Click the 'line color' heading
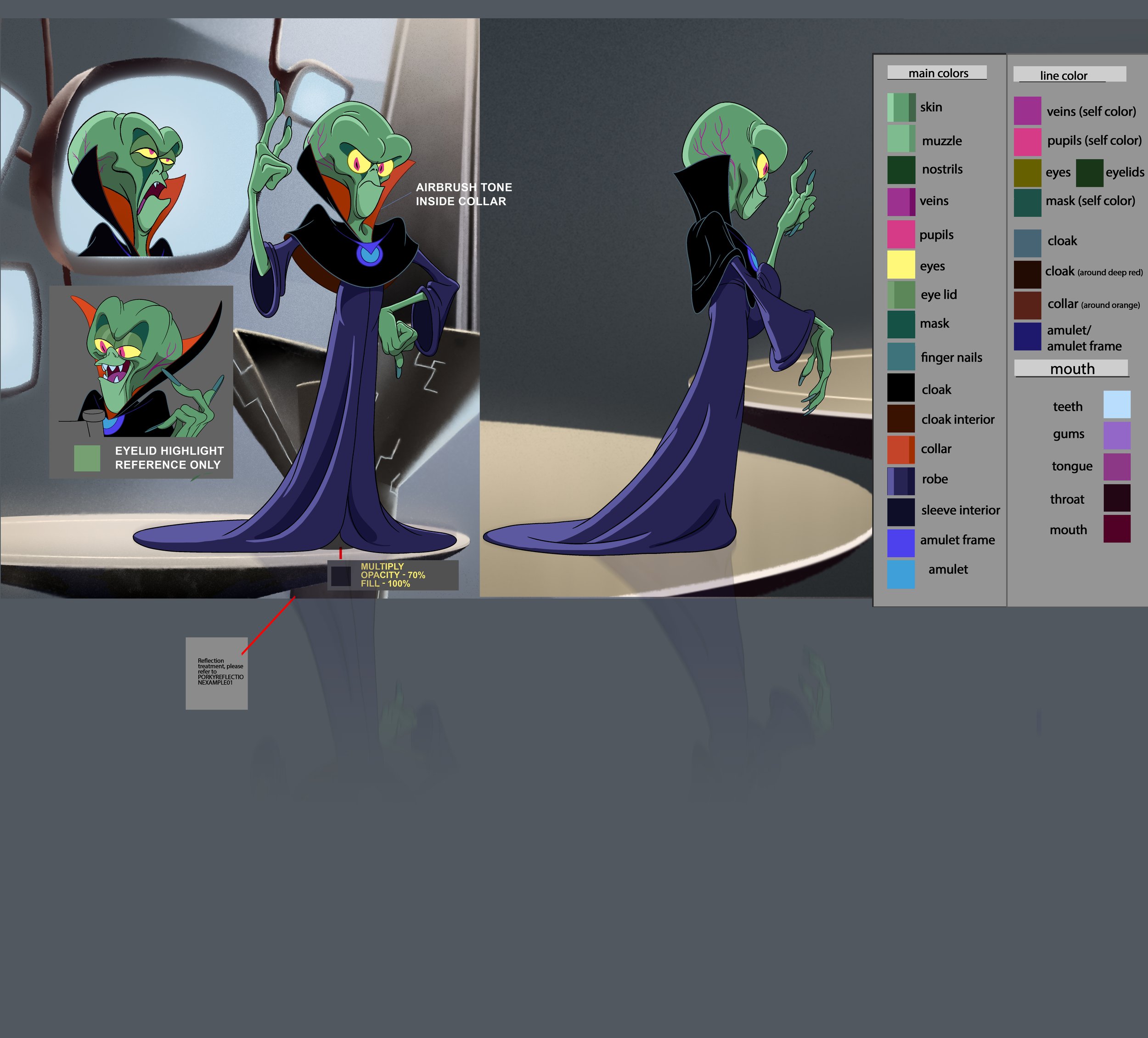This screenshot has height=1038, width=1148. pos(1069,74)
